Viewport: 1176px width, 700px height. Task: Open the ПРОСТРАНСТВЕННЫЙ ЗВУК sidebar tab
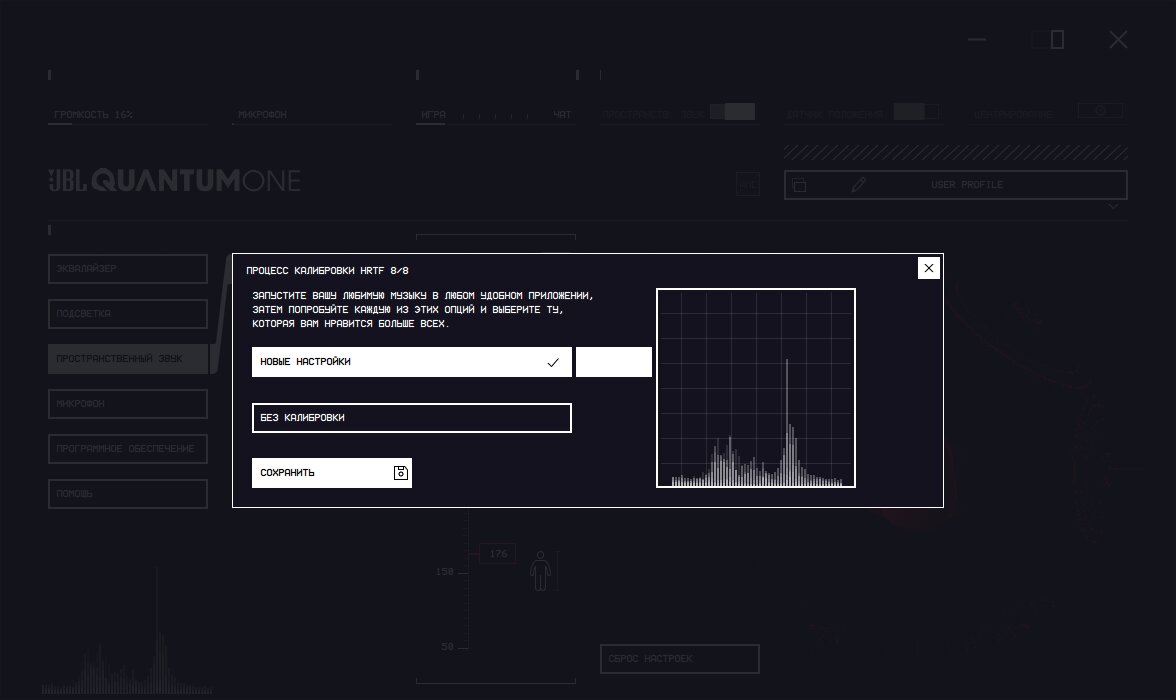click(x=128, y=359)
